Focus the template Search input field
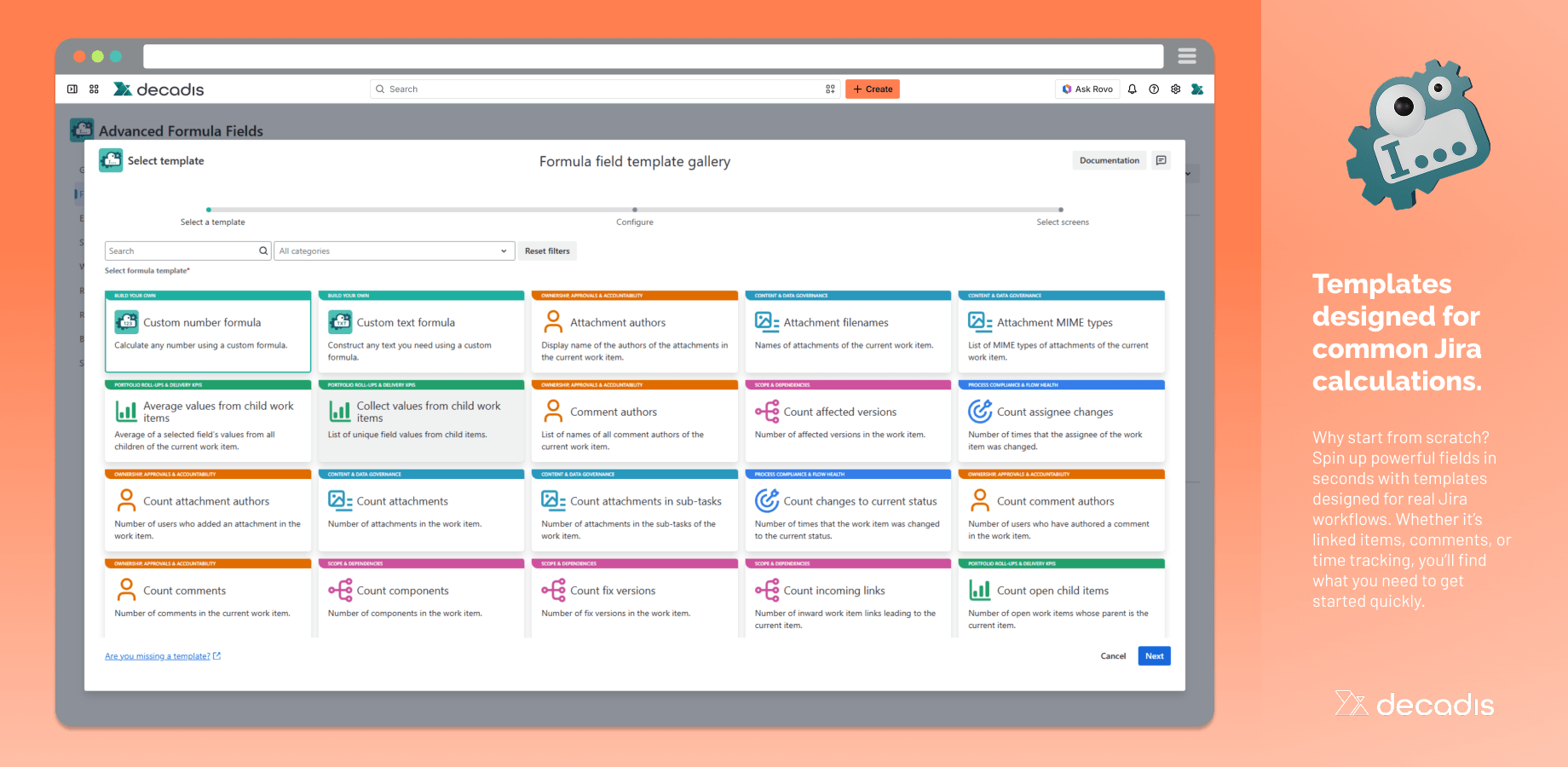 (x=182, y=251)
